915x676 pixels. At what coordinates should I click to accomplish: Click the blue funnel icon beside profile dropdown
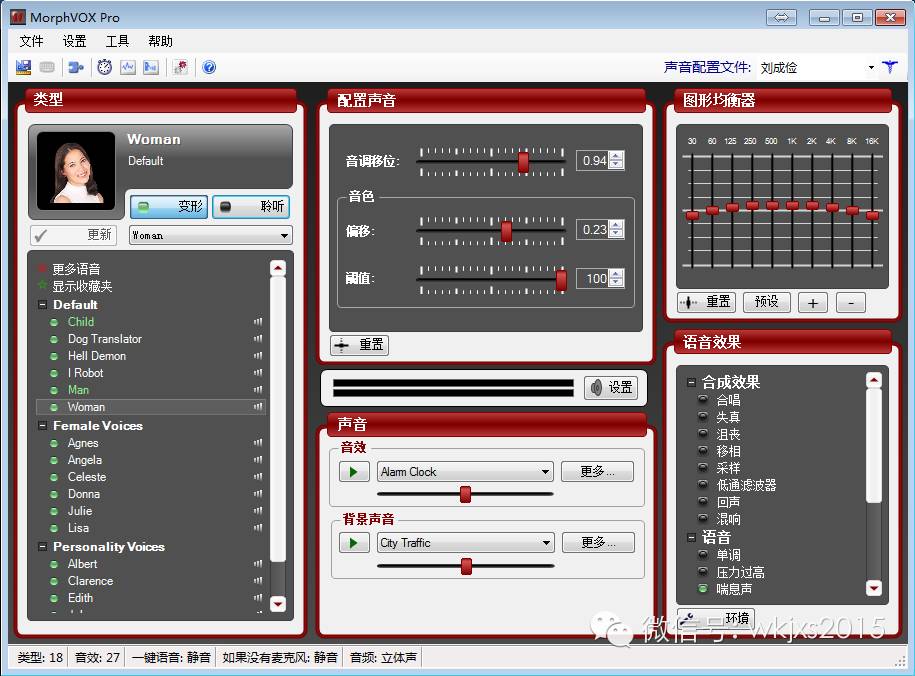890,67
